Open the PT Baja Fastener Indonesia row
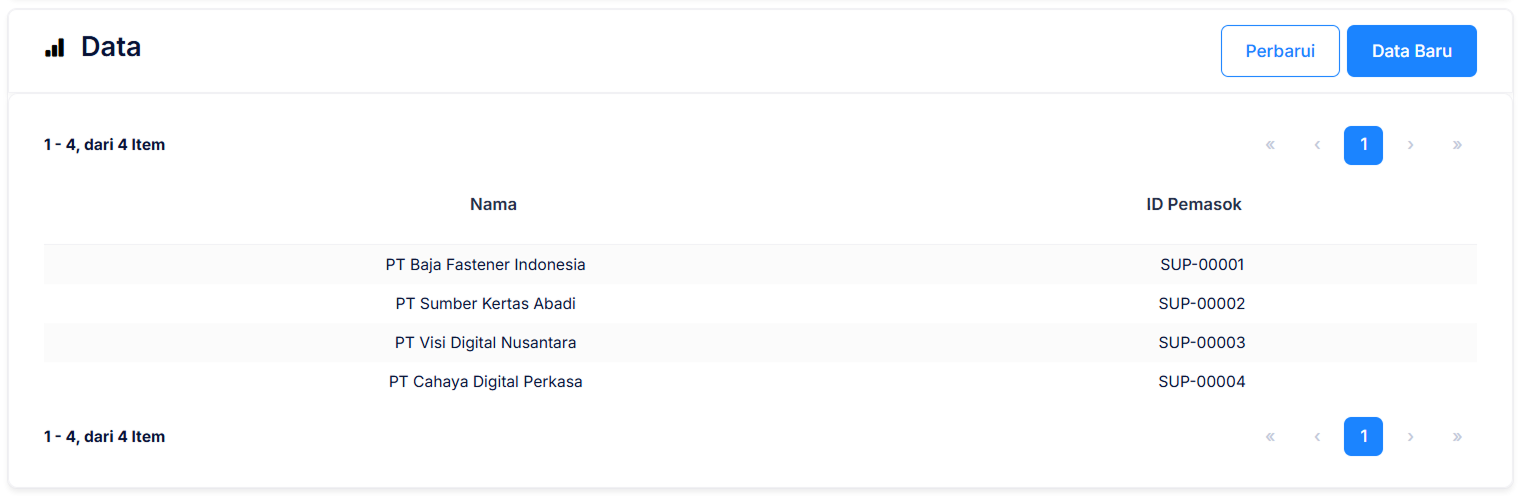 click(x=485, y=265)
